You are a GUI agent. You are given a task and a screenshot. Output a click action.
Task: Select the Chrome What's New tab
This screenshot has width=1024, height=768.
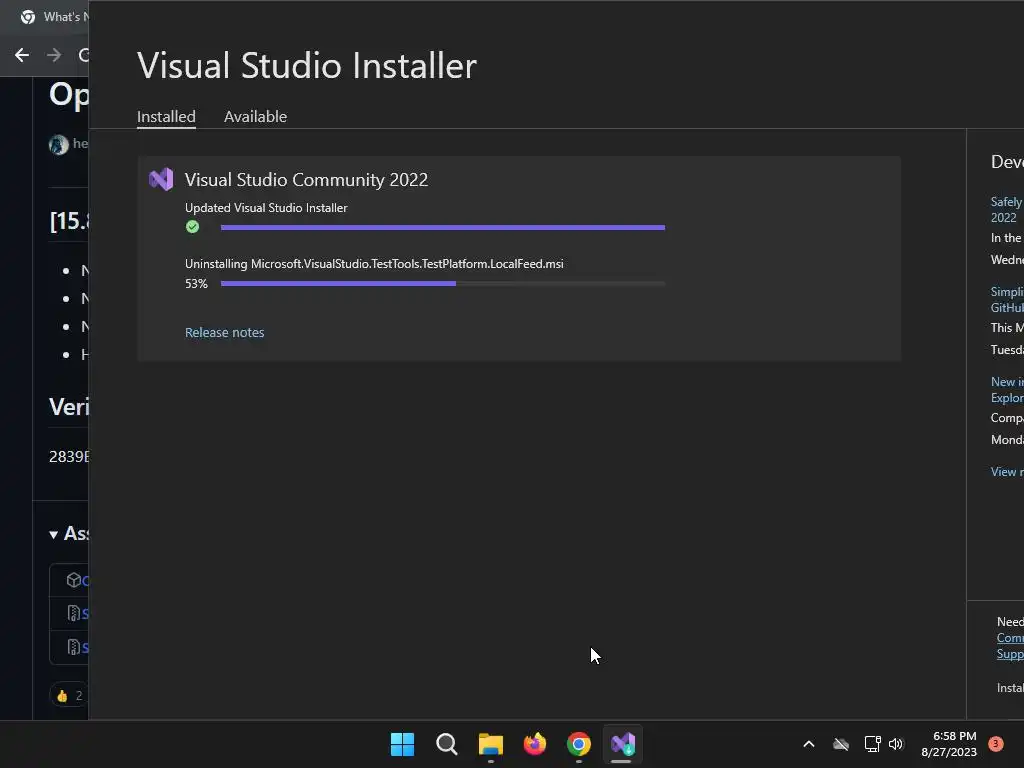pyautogui.click(x=54, y=16)
